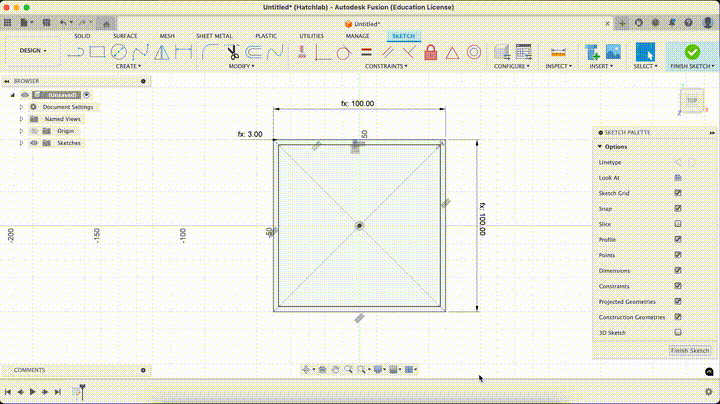The width and height of the screenshot is (720, 404).
Task: Toggle the Sketch Grid checkbox
Action: coord(678,193)
